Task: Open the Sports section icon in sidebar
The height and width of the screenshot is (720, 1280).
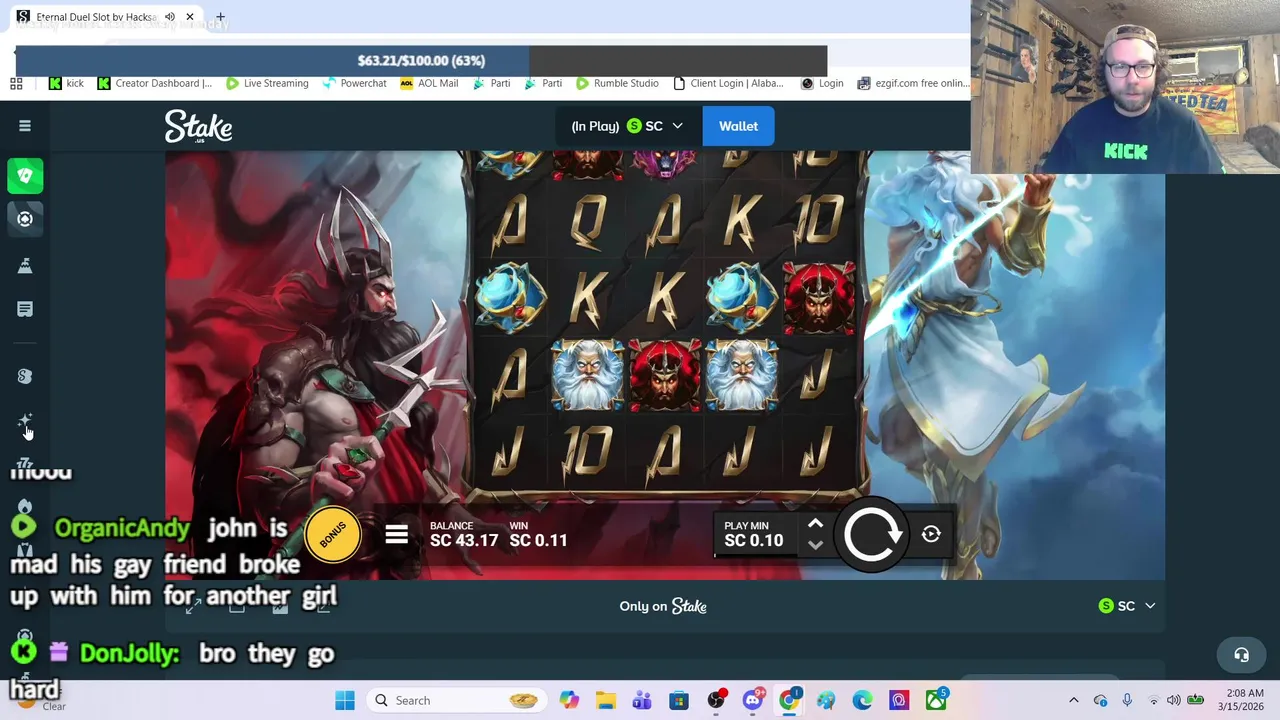Action: (x=25, y=219)
